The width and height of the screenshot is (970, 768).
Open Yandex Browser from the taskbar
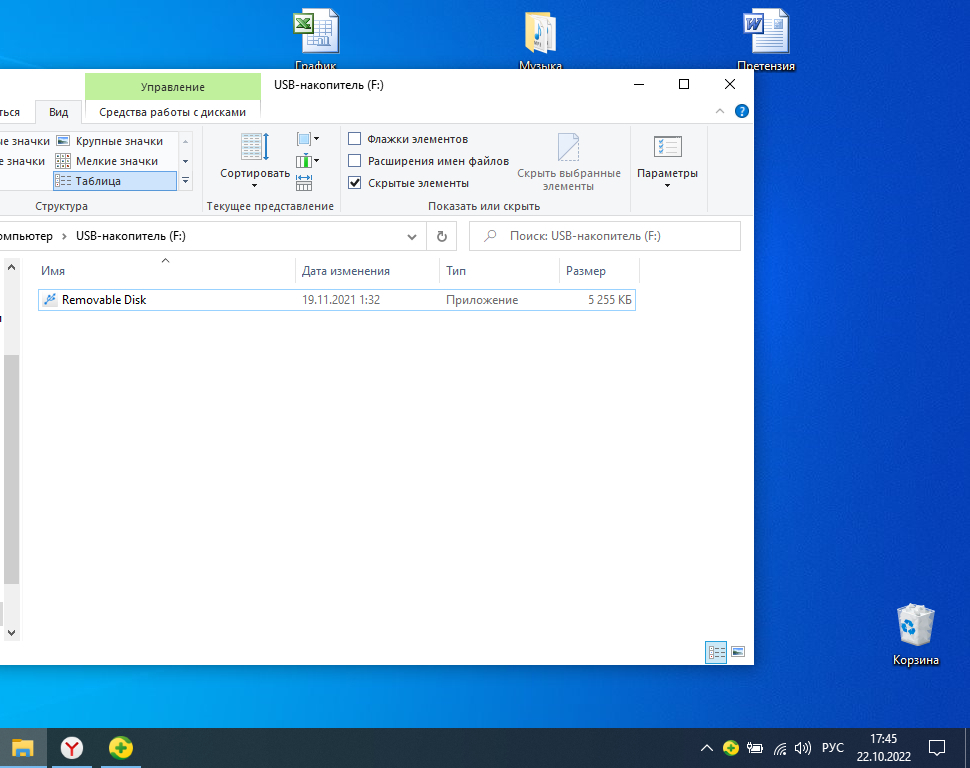(72, 747)
